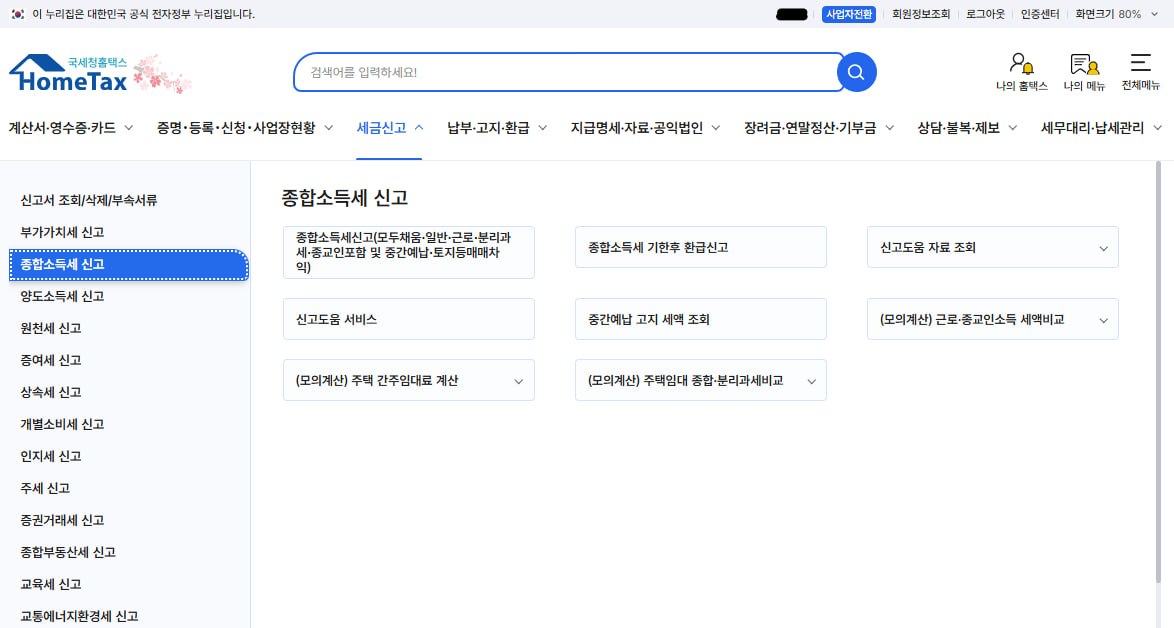Screen dimensions: 1174x628
Task: Expand 납부·고지·환급 menu
Action: tap(497, 128)
